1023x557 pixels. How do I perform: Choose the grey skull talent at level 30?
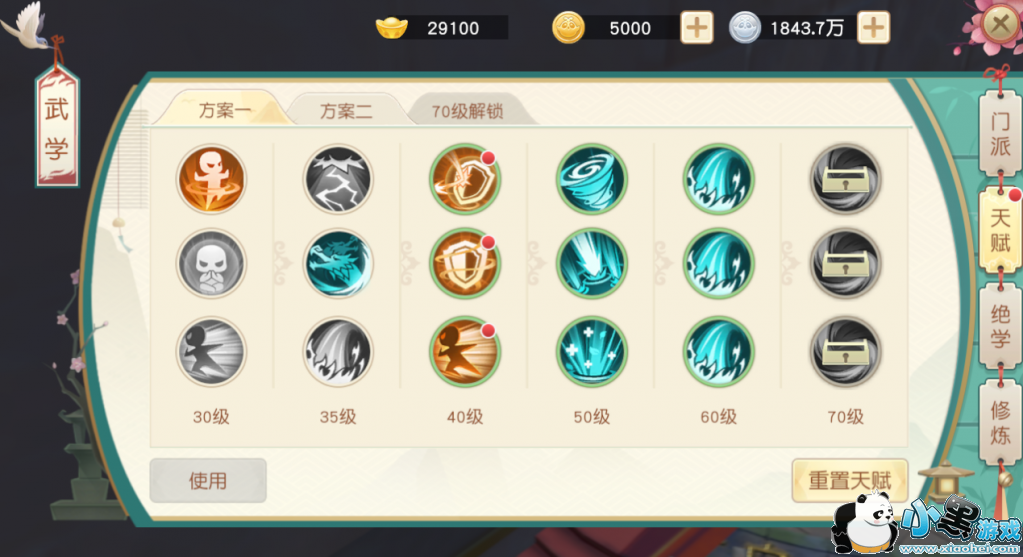click(x=211, y=263)
